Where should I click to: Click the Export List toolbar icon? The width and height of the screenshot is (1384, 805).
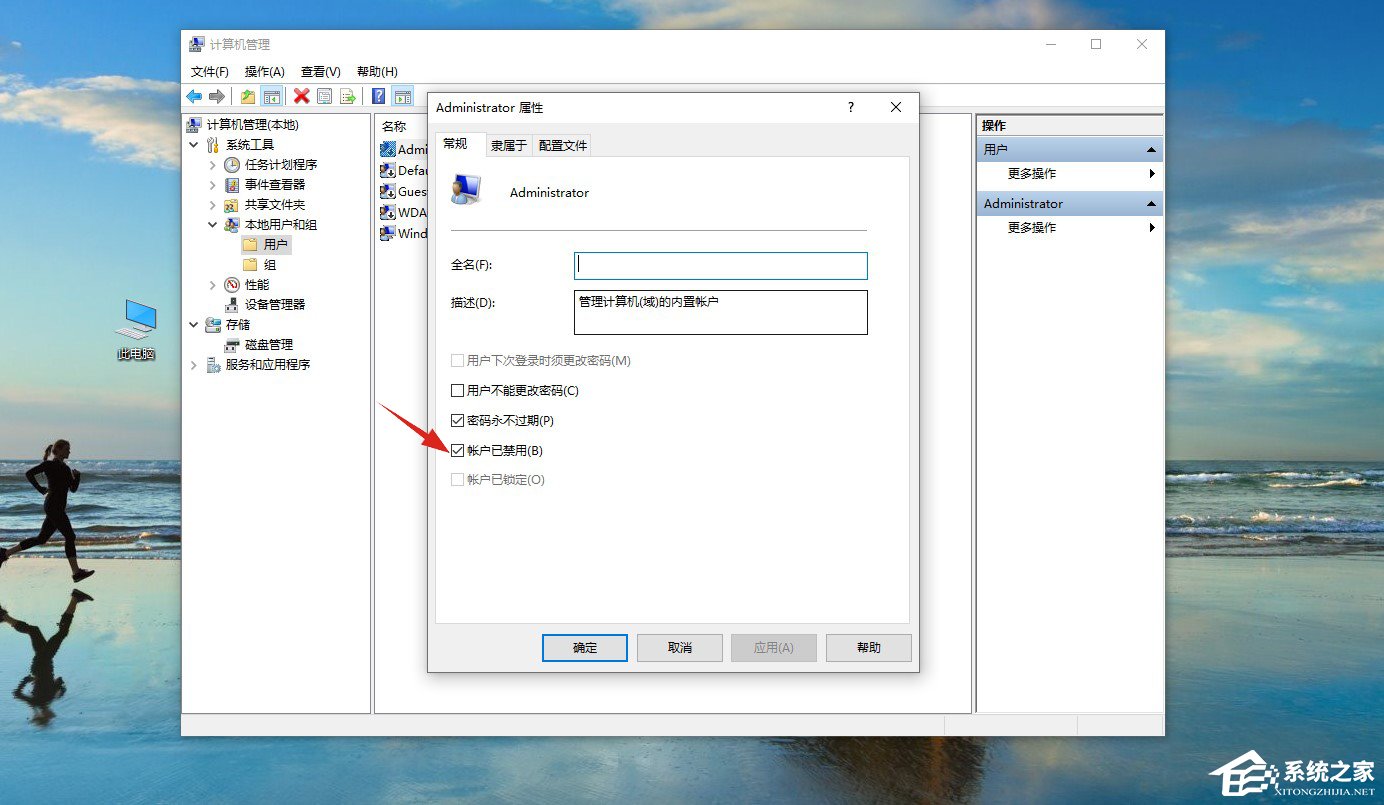tap(347, 97)
